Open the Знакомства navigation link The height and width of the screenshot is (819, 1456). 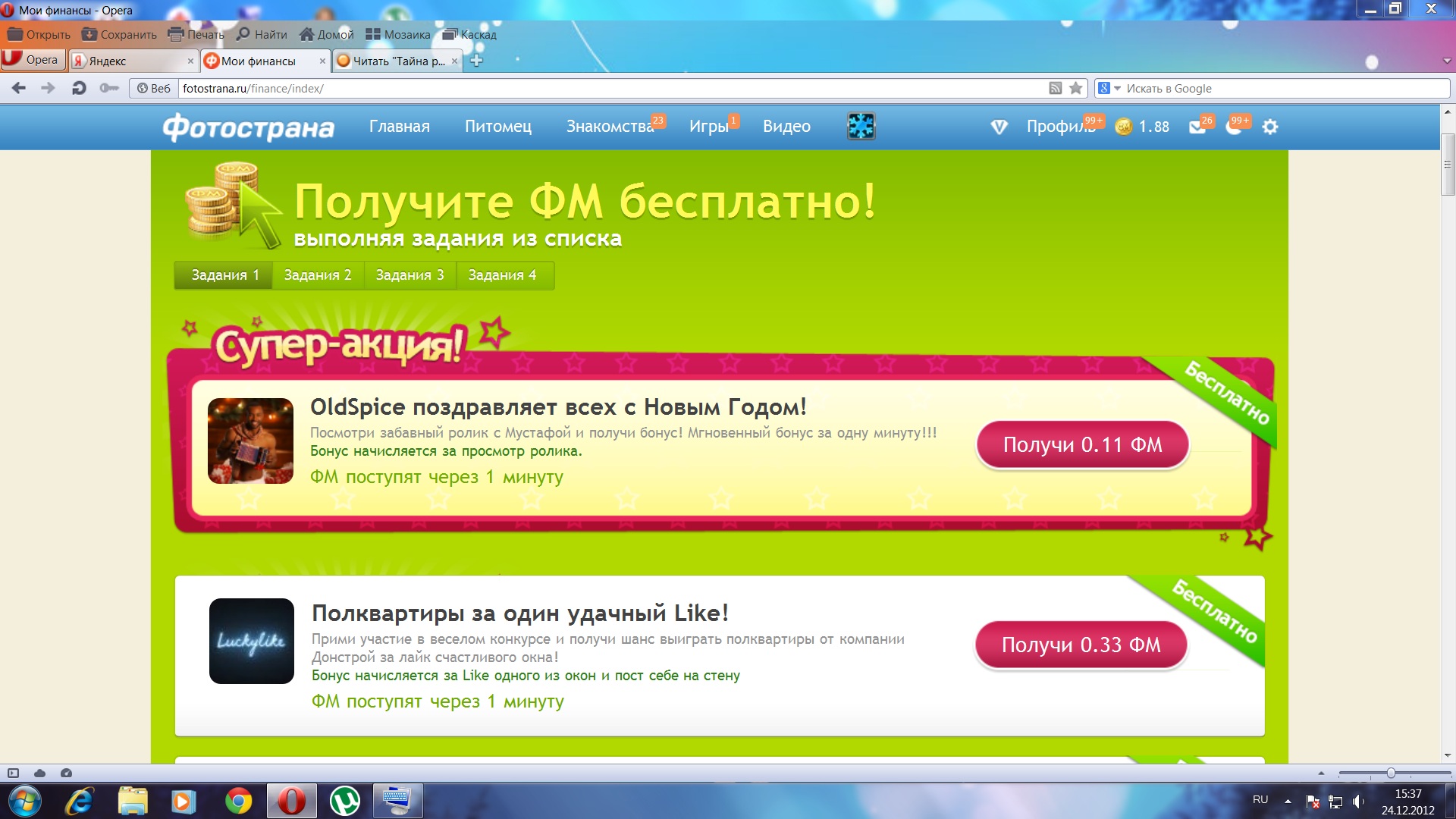tap(610, 127)
